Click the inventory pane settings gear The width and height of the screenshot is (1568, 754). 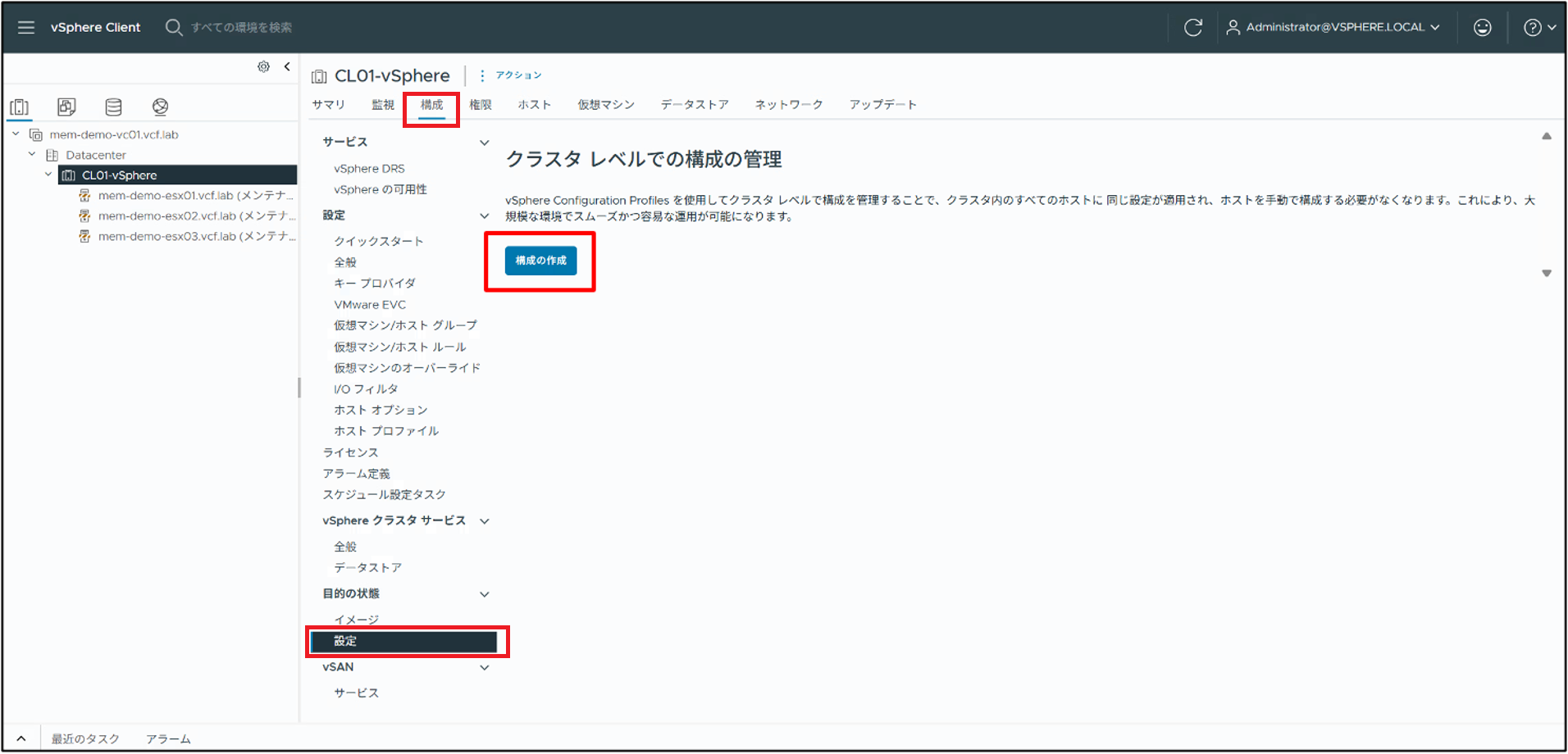tap(263, 66)
